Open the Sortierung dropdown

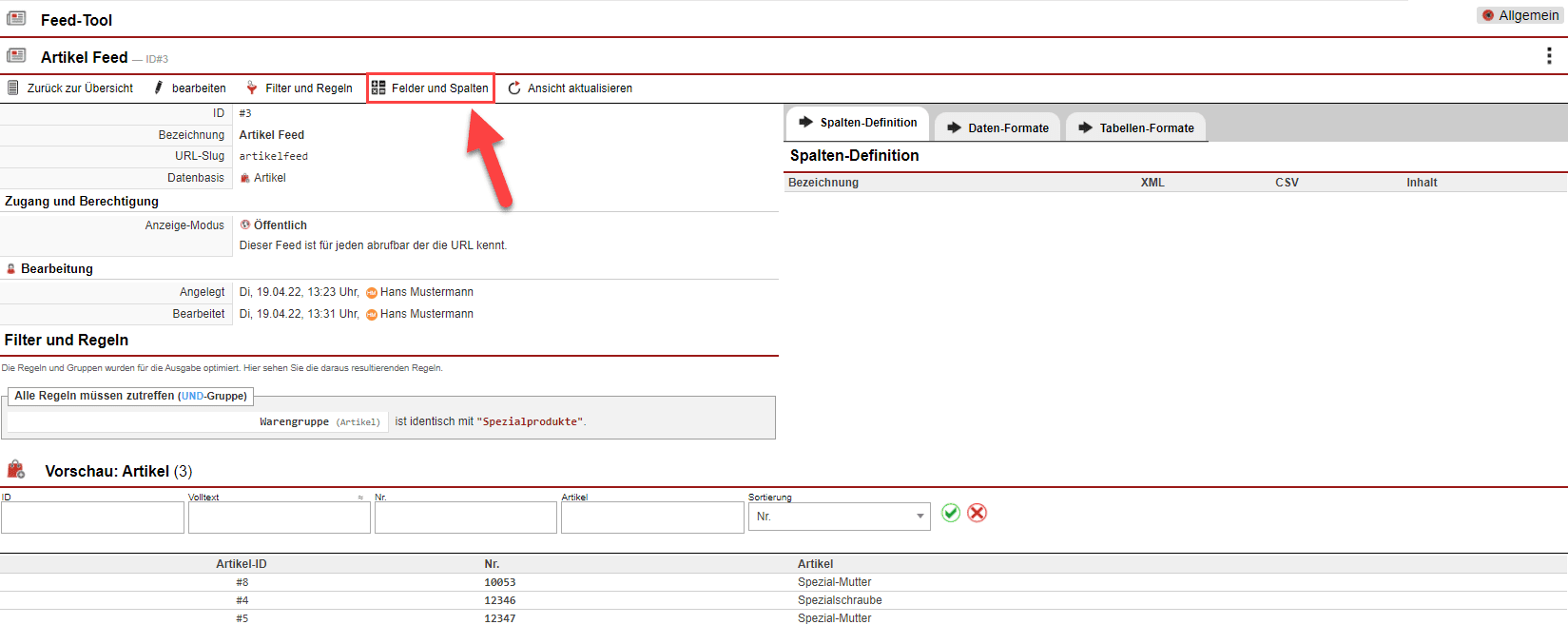tap(839, 517)
